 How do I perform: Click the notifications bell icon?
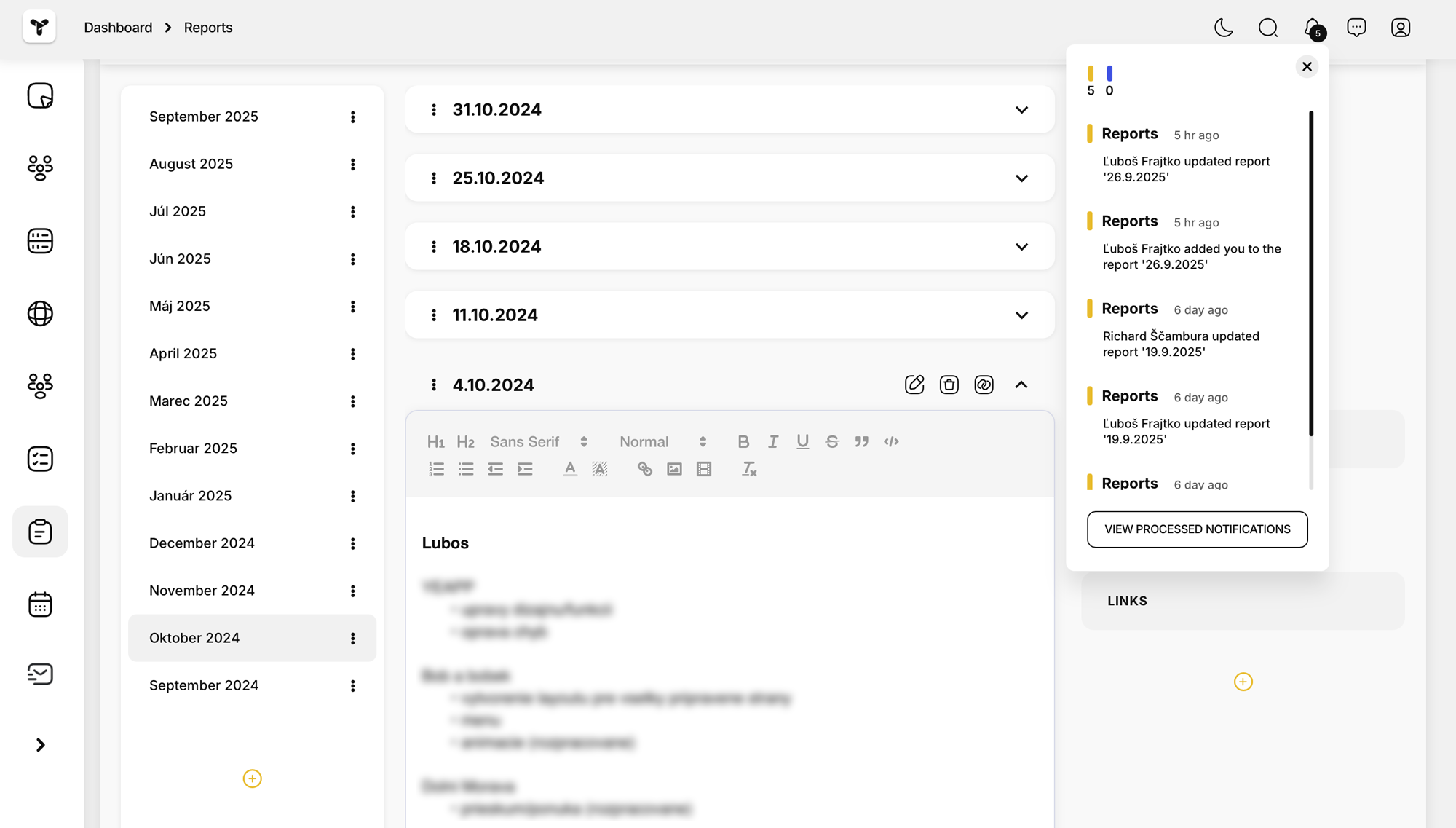1312,28
